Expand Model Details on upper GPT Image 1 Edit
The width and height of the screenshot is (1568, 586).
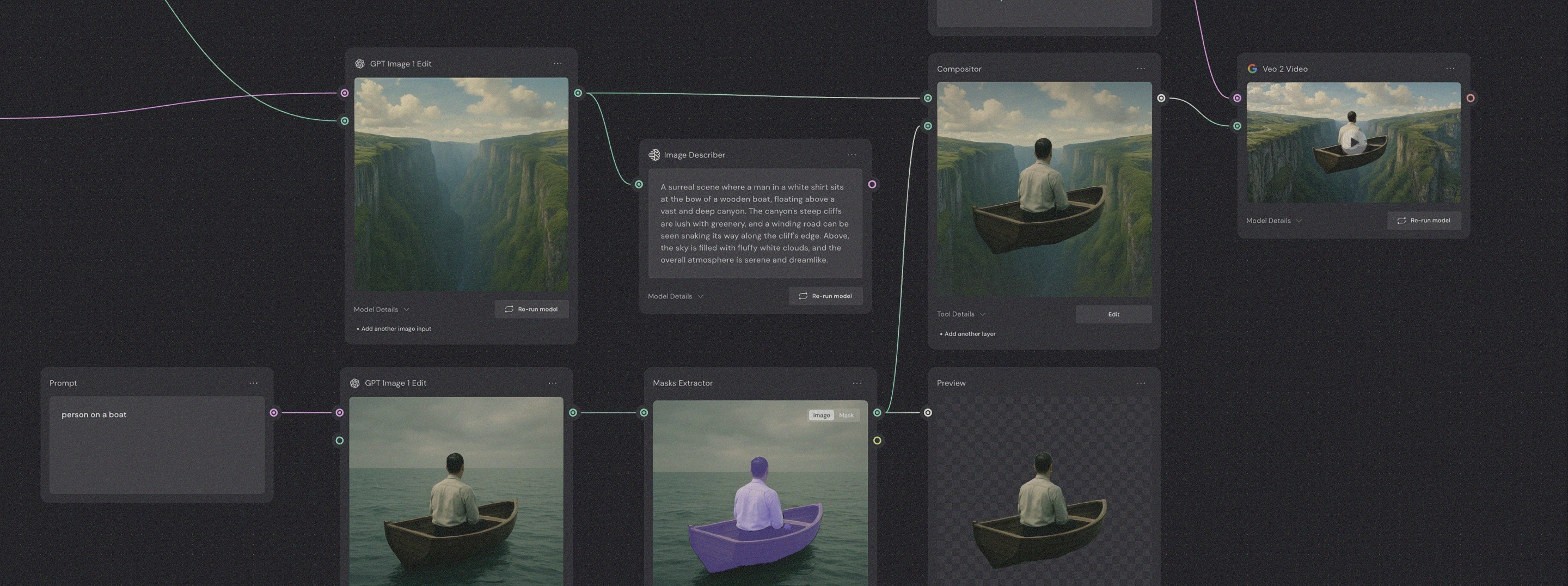pos(382,309)
